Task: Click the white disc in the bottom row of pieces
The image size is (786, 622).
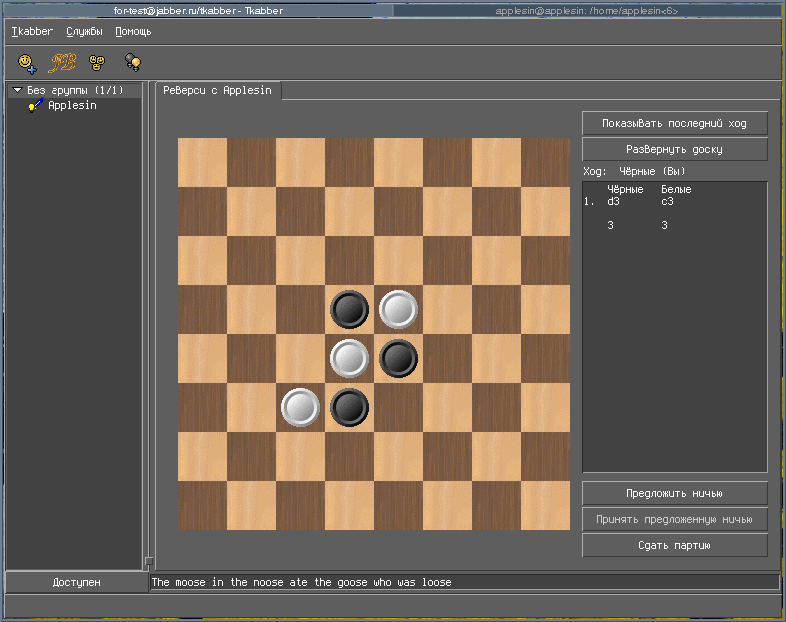Action: pyautogui.click(x=300, y=407)
